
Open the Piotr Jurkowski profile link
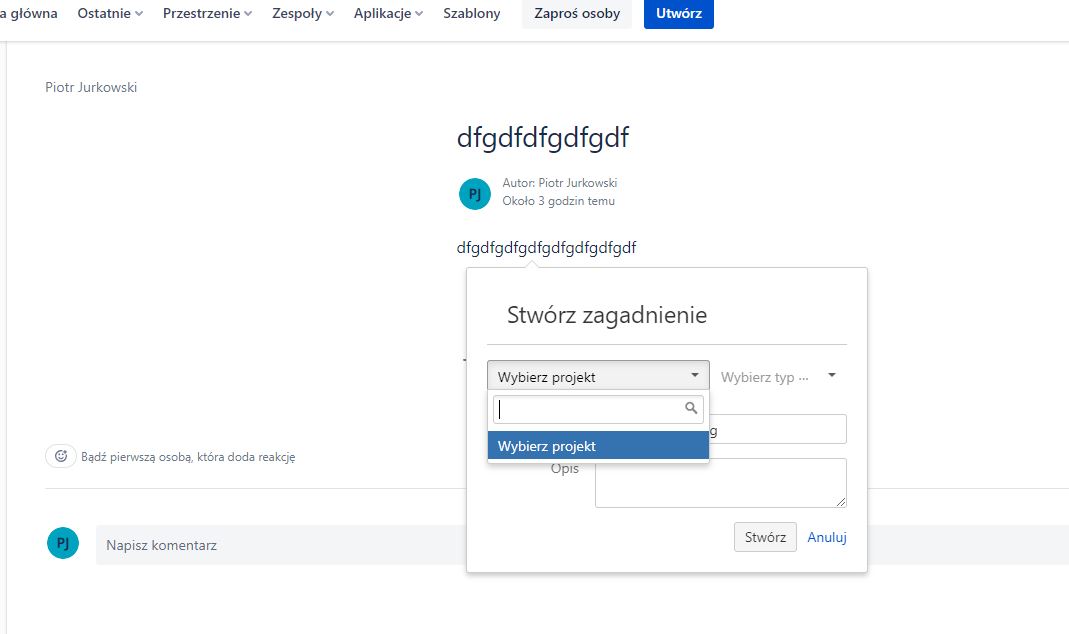point(91,87)
